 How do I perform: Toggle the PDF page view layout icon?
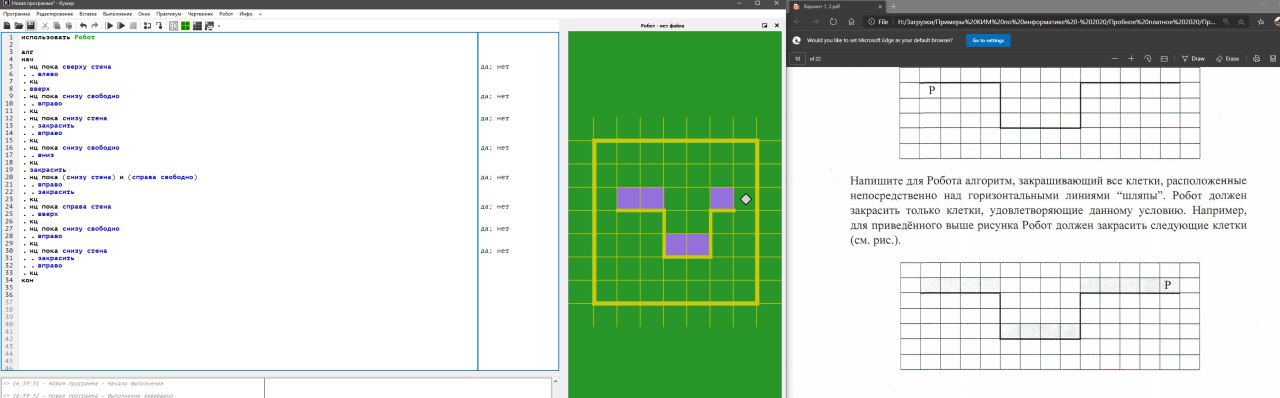pyautogui.click(x=1165, y=59)
